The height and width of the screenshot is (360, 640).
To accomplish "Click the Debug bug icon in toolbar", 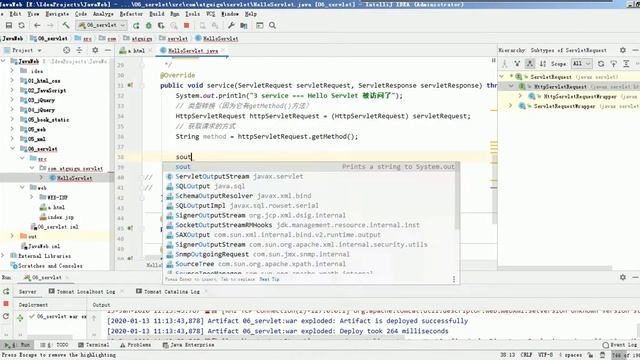I will [x=149, y=25].
